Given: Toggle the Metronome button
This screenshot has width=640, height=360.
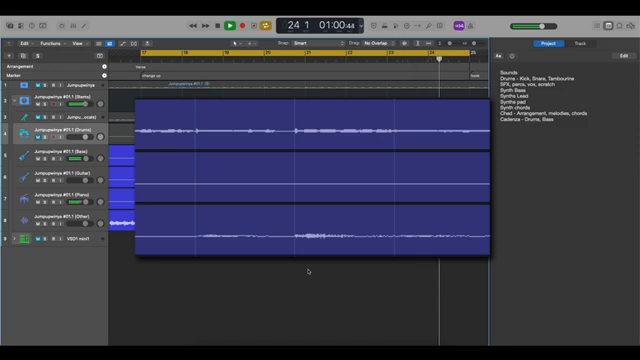Looking at the screenshot, I should (x=470, y=26).
